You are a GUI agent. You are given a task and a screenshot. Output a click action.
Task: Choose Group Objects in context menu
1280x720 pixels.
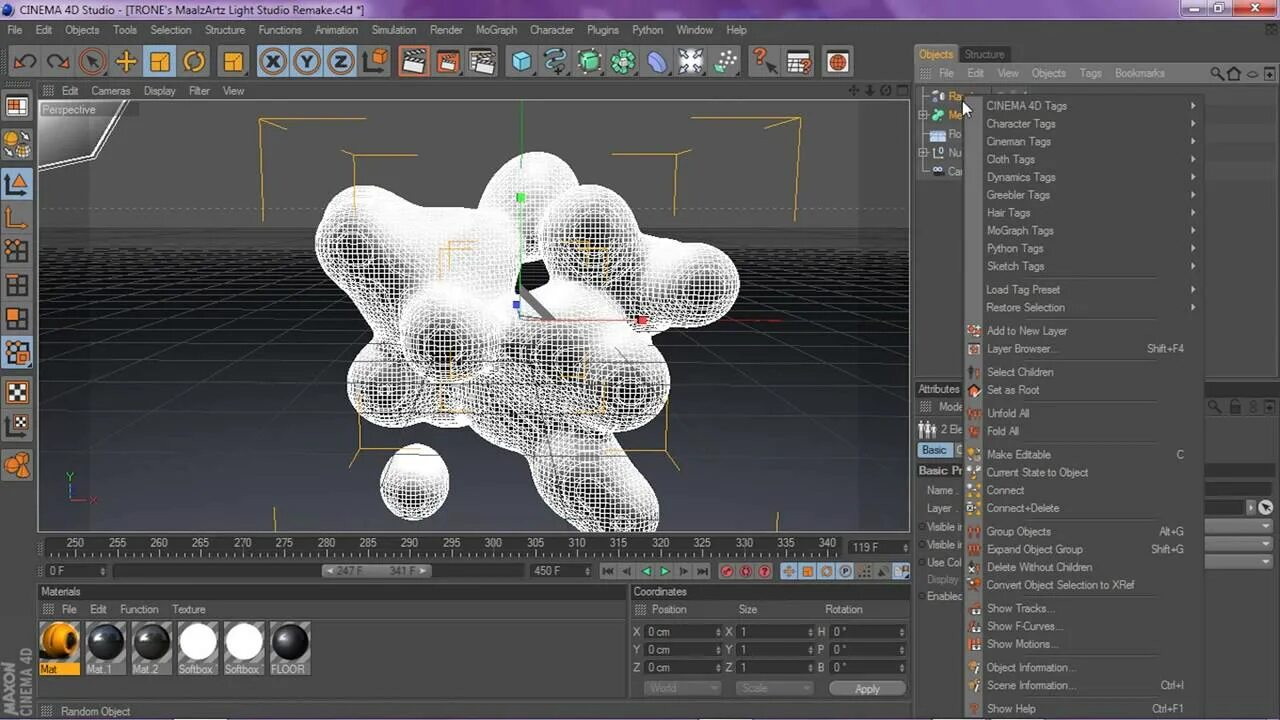point(1085,532)
